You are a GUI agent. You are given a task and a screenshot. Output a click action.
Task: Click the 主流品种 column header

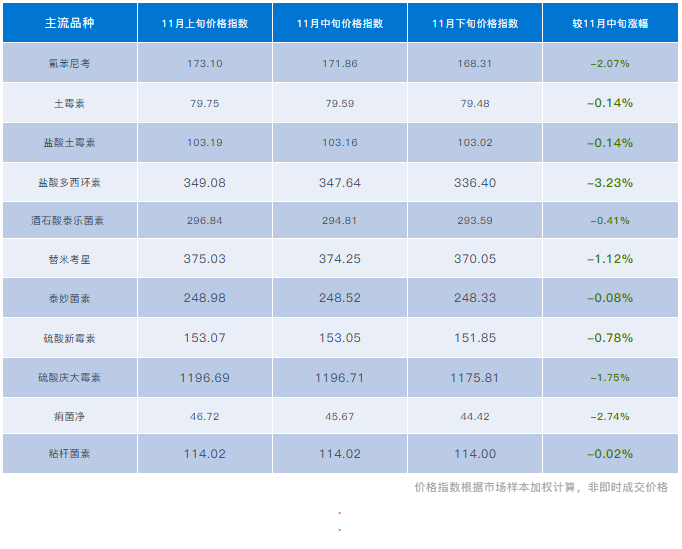tap(69, 23)
